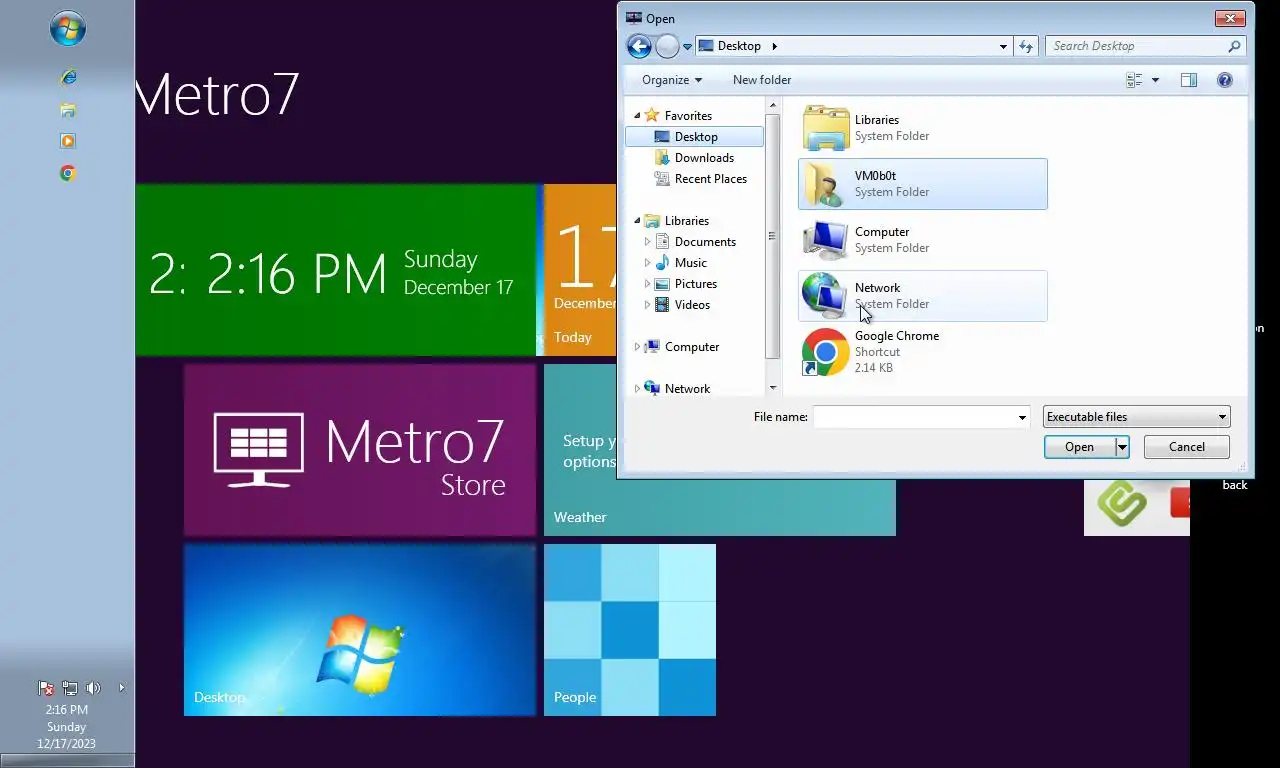Open the Desktop tile

360,630
